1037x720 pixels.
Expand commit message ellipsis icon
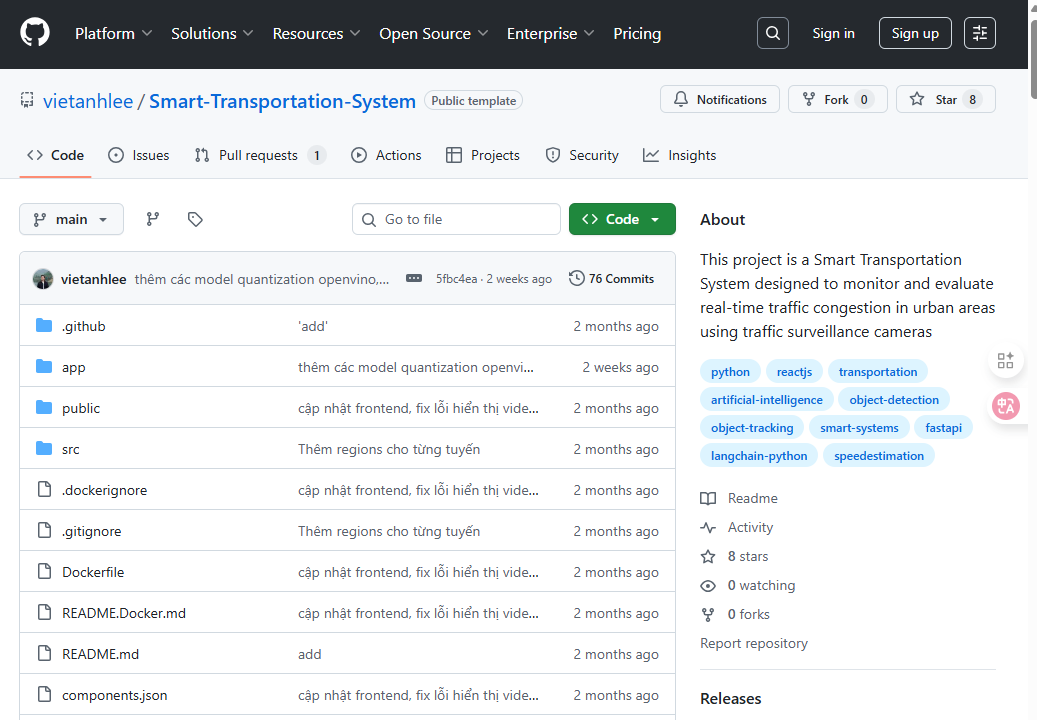pos(414,278)
